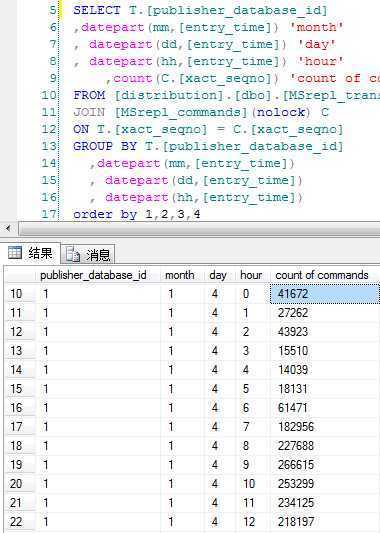380x533 pixels.
Task: Place cursor on the FROM keyword in line 10
Action: (89, 95)
